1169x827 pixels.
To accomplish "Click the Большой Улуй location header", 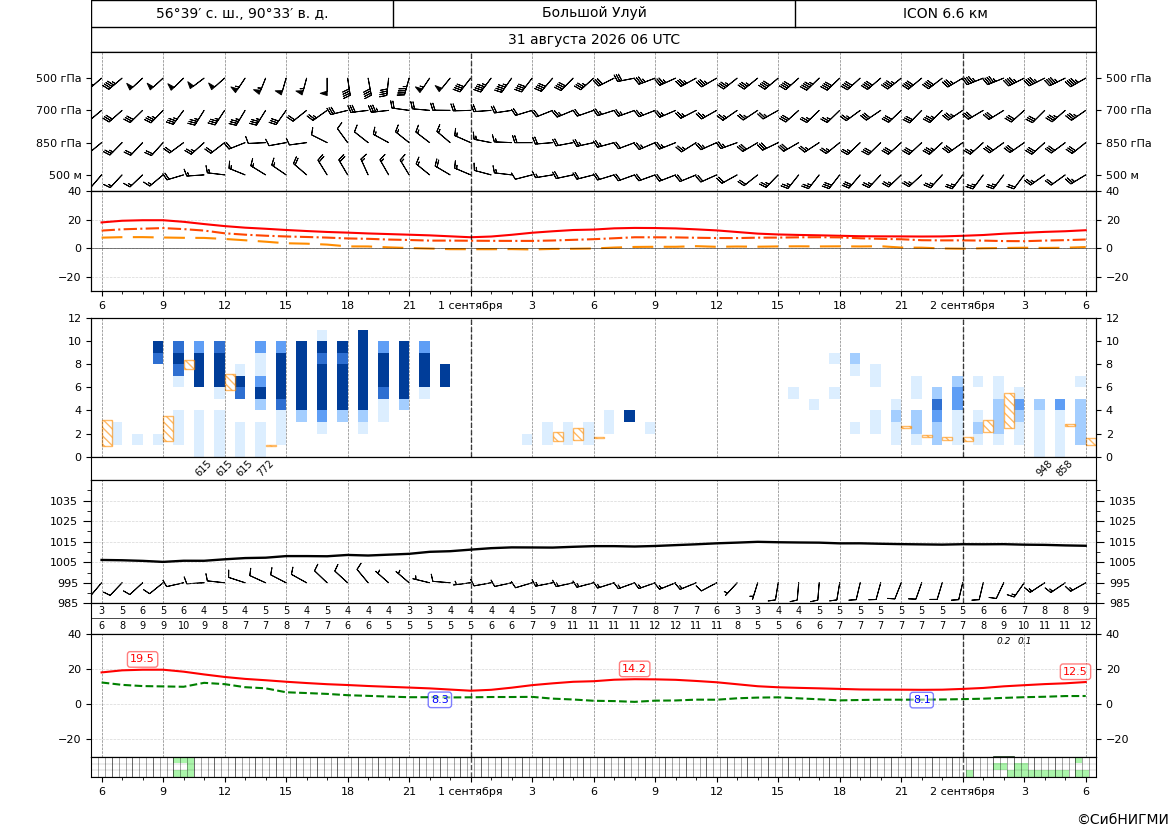I will [594, 13].
